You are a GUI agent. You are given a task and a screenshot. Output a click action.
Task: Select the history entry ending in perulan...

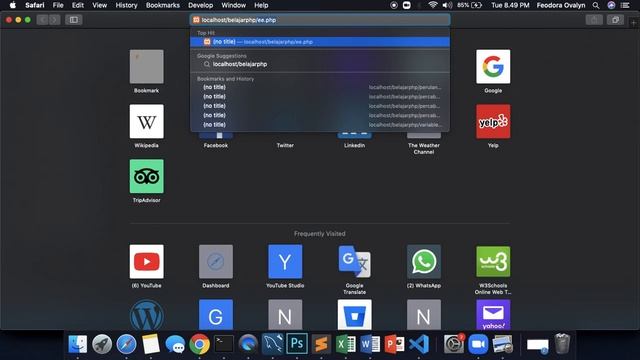pos(320,87)
